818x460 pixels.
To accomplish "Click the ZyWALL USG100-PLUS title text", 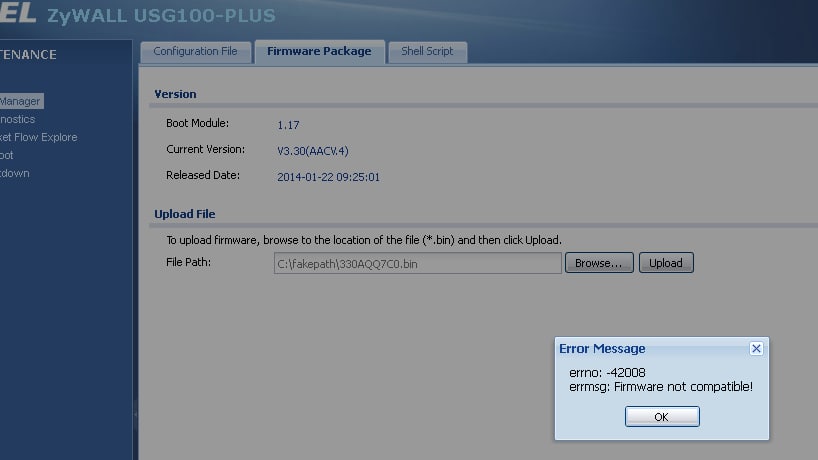I will point(161,16).
